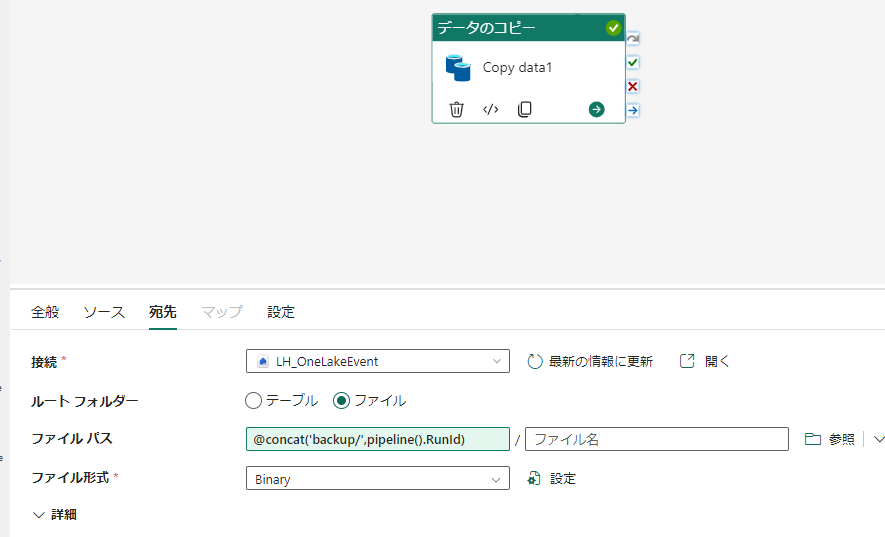Select the ファイル radio button
Screen dimensions: 885x537
click(x=341, y=400)
